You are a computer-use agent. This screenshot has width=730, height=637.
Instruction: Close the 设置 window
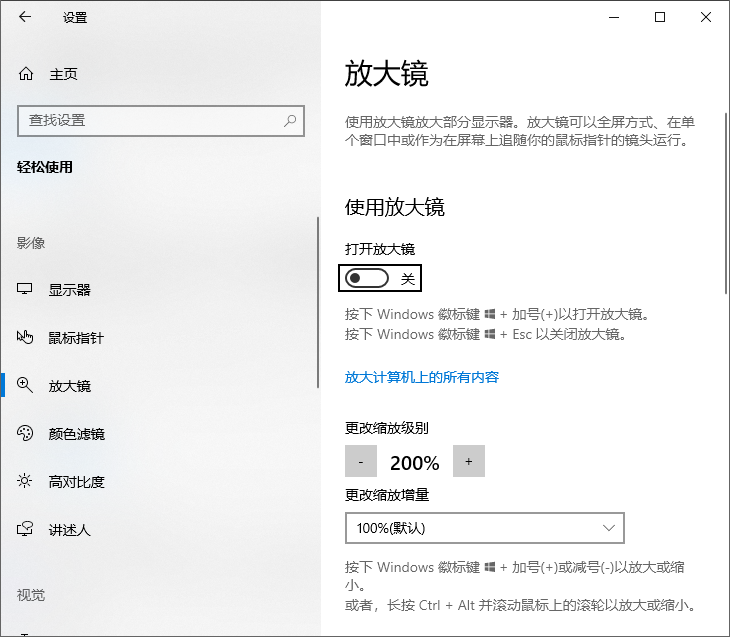click(x=706, y=17)
